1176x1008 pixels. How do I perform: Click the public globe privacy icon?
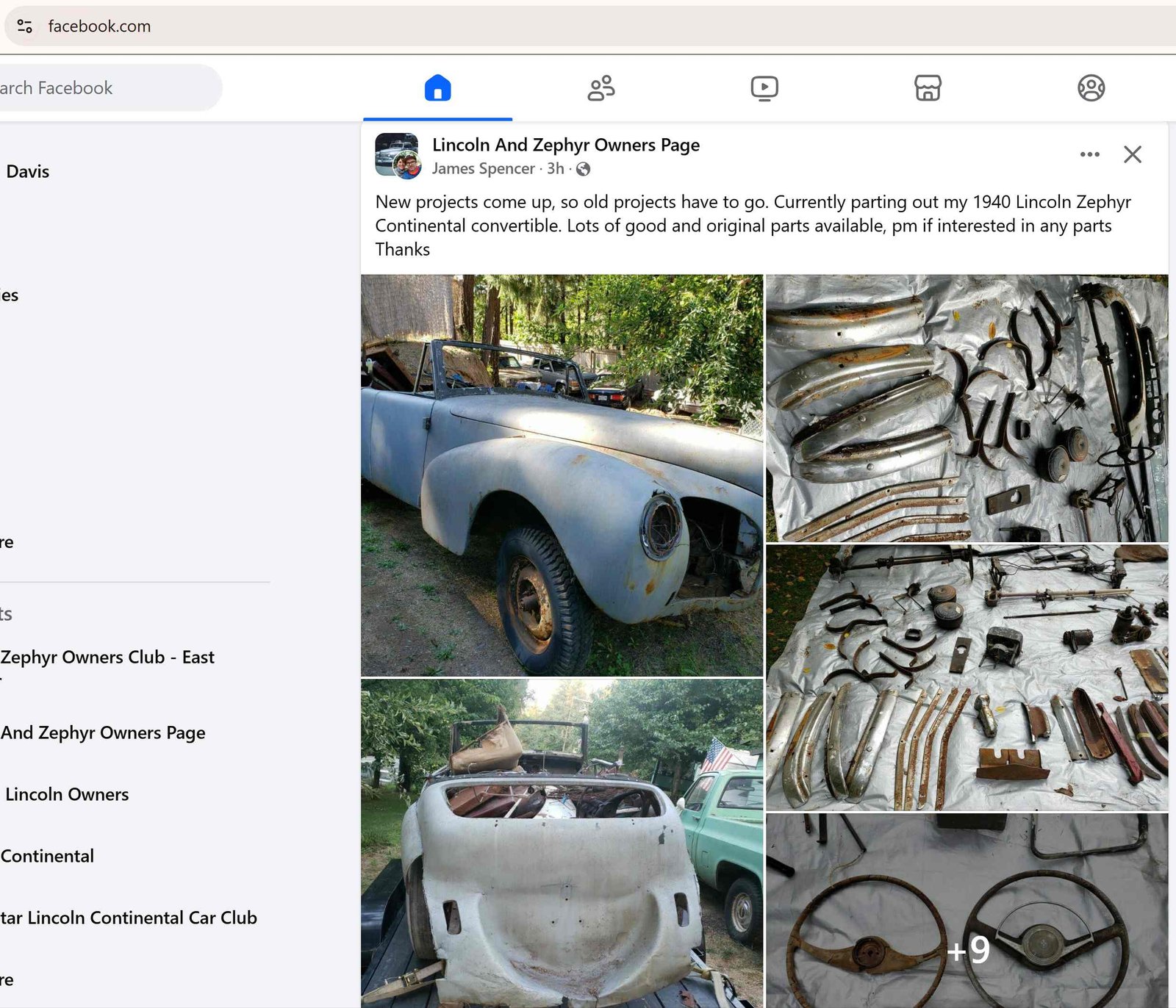(584, 170)
